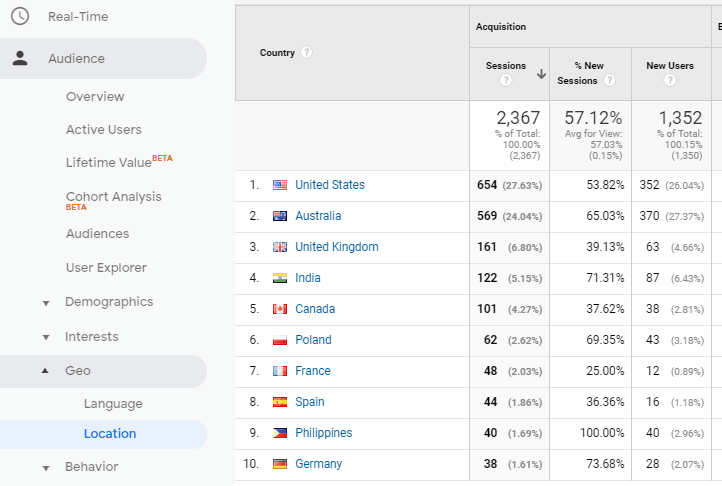
Task: Click the help icon under Sessions header
Action: (506, 81)
